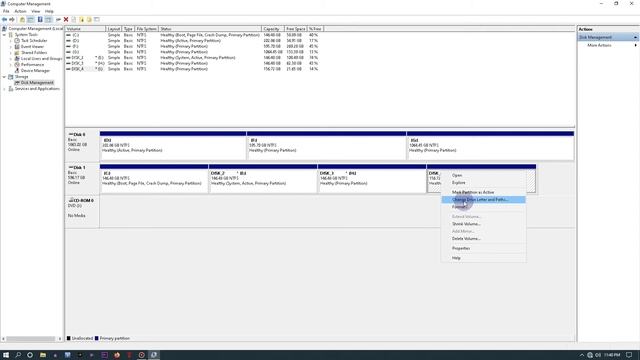Screen dimensions: 640x360
Task: Click the Back arrow toolbar icon
Action: tap(4, 20)
